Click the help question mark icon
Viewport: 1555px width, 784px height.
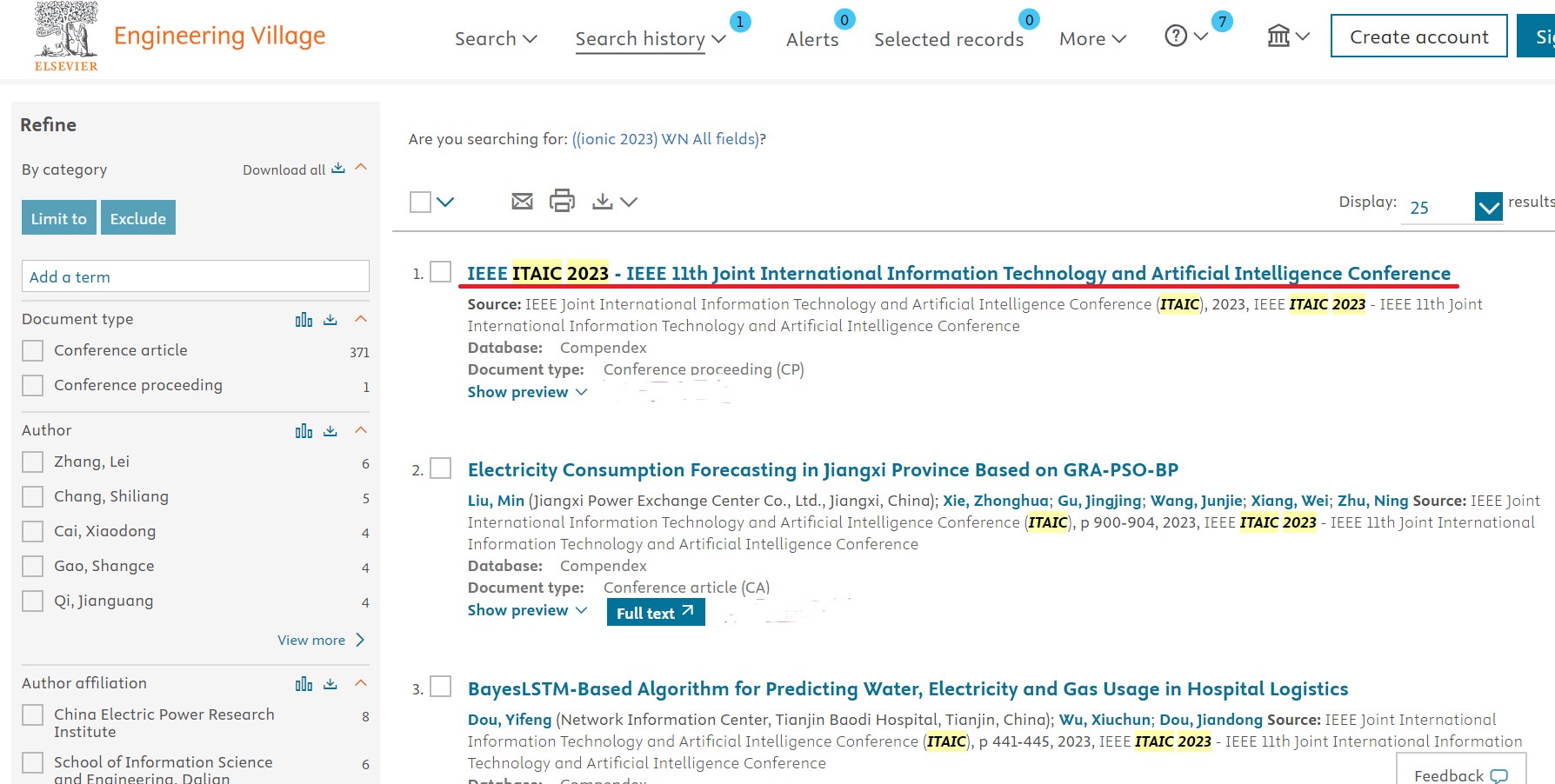click(x=1176, y=37)
